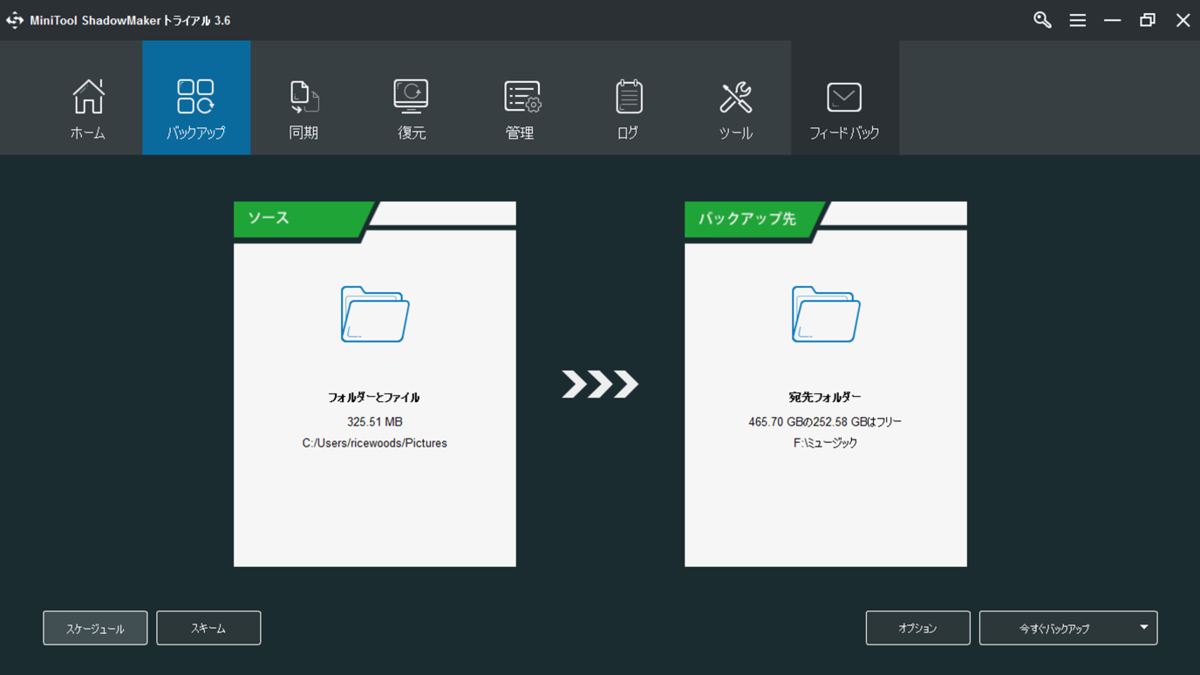Click the 325.51 MB size text

[375, 422]
